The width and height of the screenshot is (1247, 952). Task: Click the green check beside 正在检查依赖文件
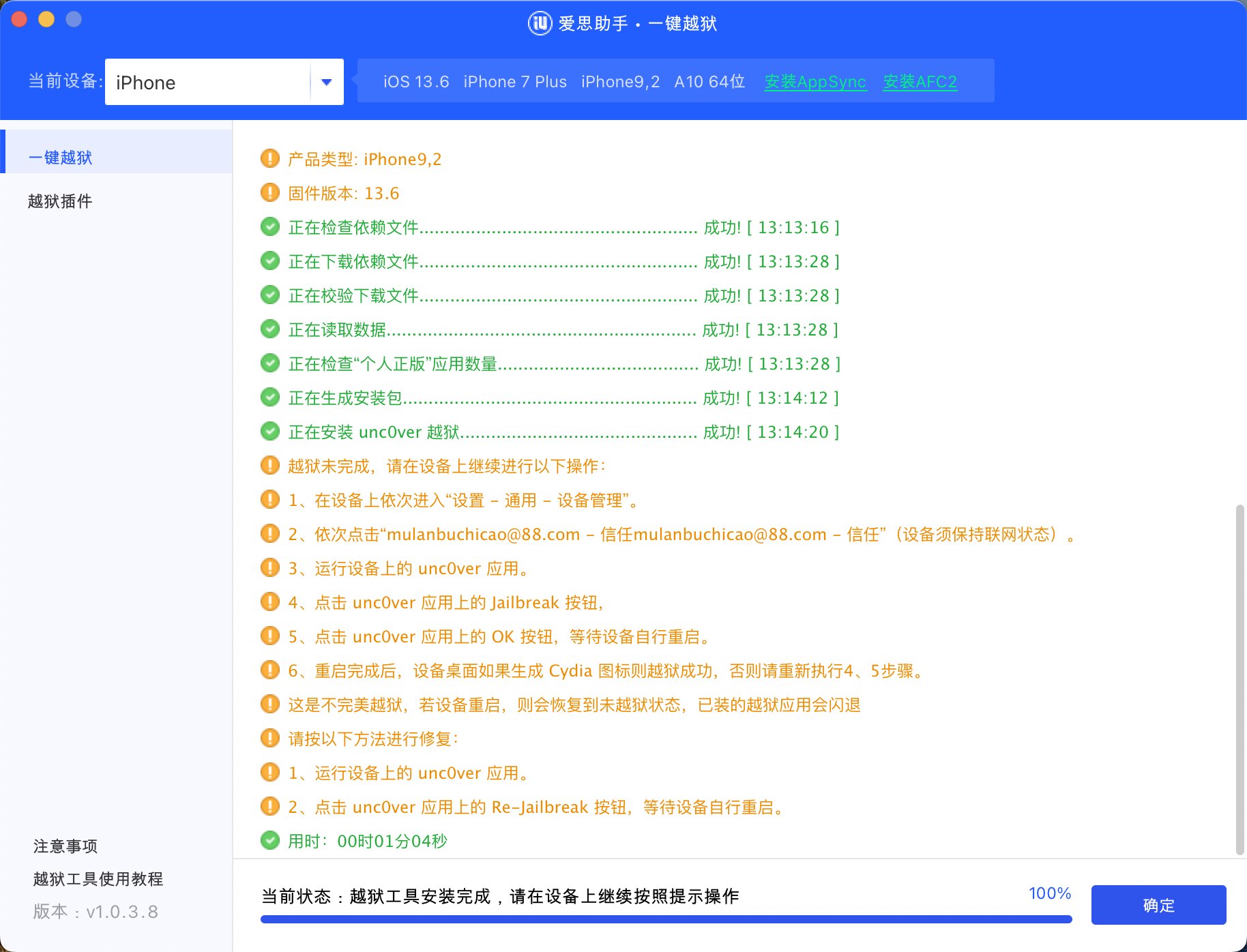(x=270, y=226)
